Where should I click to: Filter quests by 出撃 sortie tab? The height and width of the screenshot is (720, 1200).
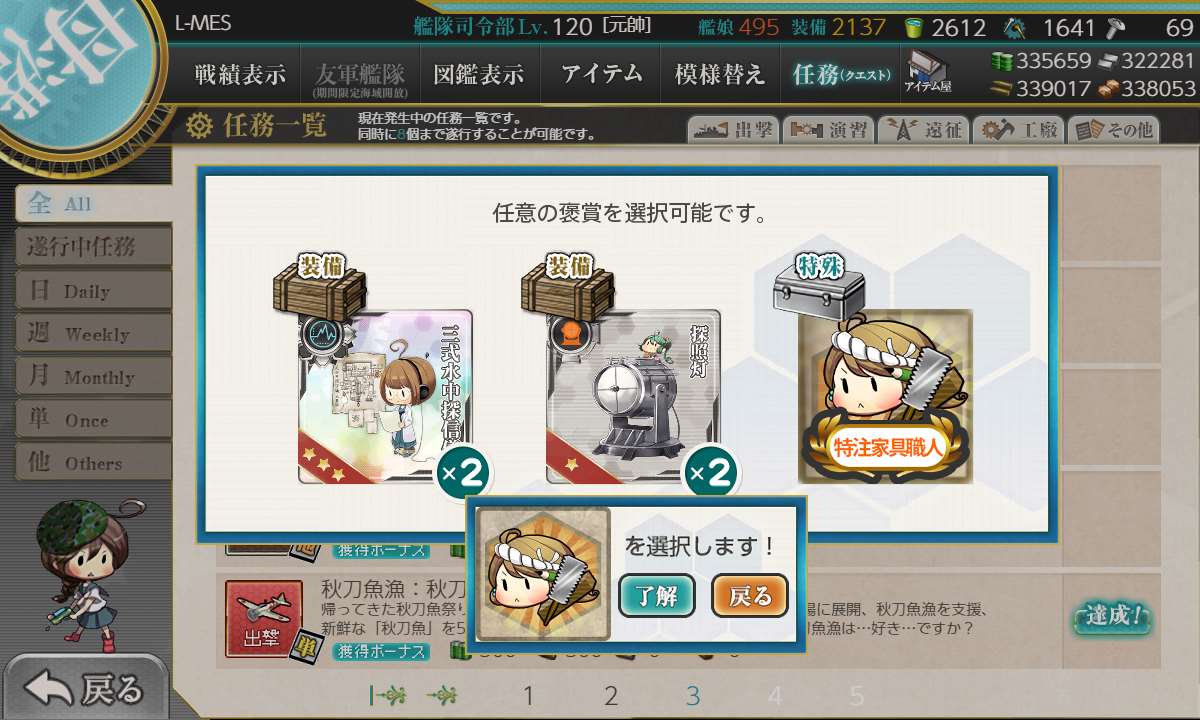click(733, 130)
